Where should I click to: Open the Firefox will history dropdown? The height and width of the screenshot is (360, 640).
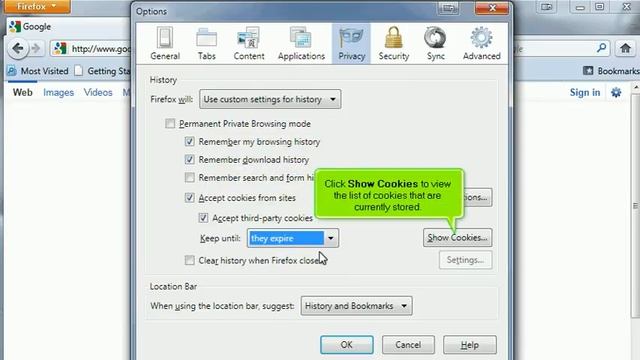270,99
